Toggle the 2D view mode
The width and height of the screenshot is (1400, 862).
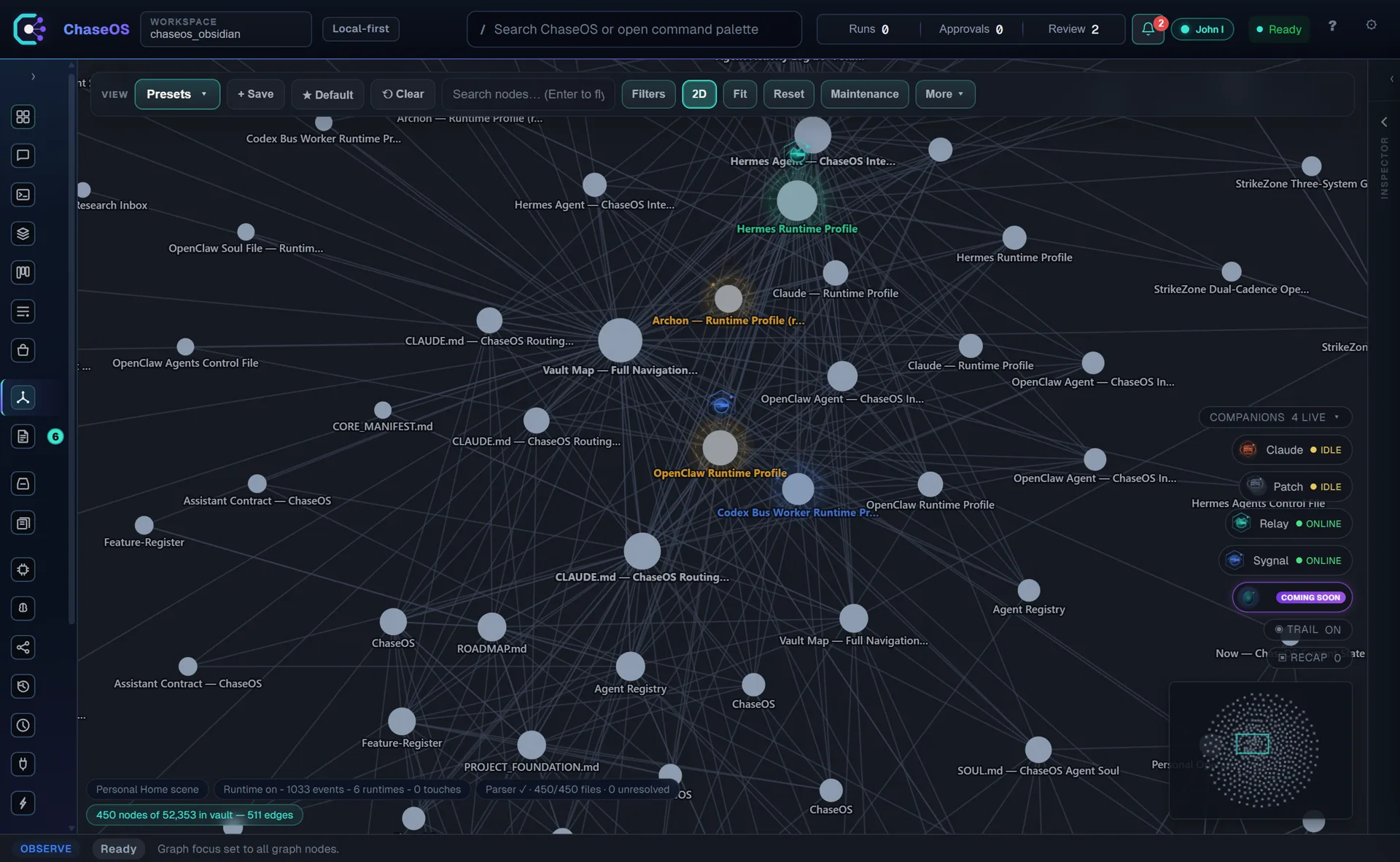[699, 94]
